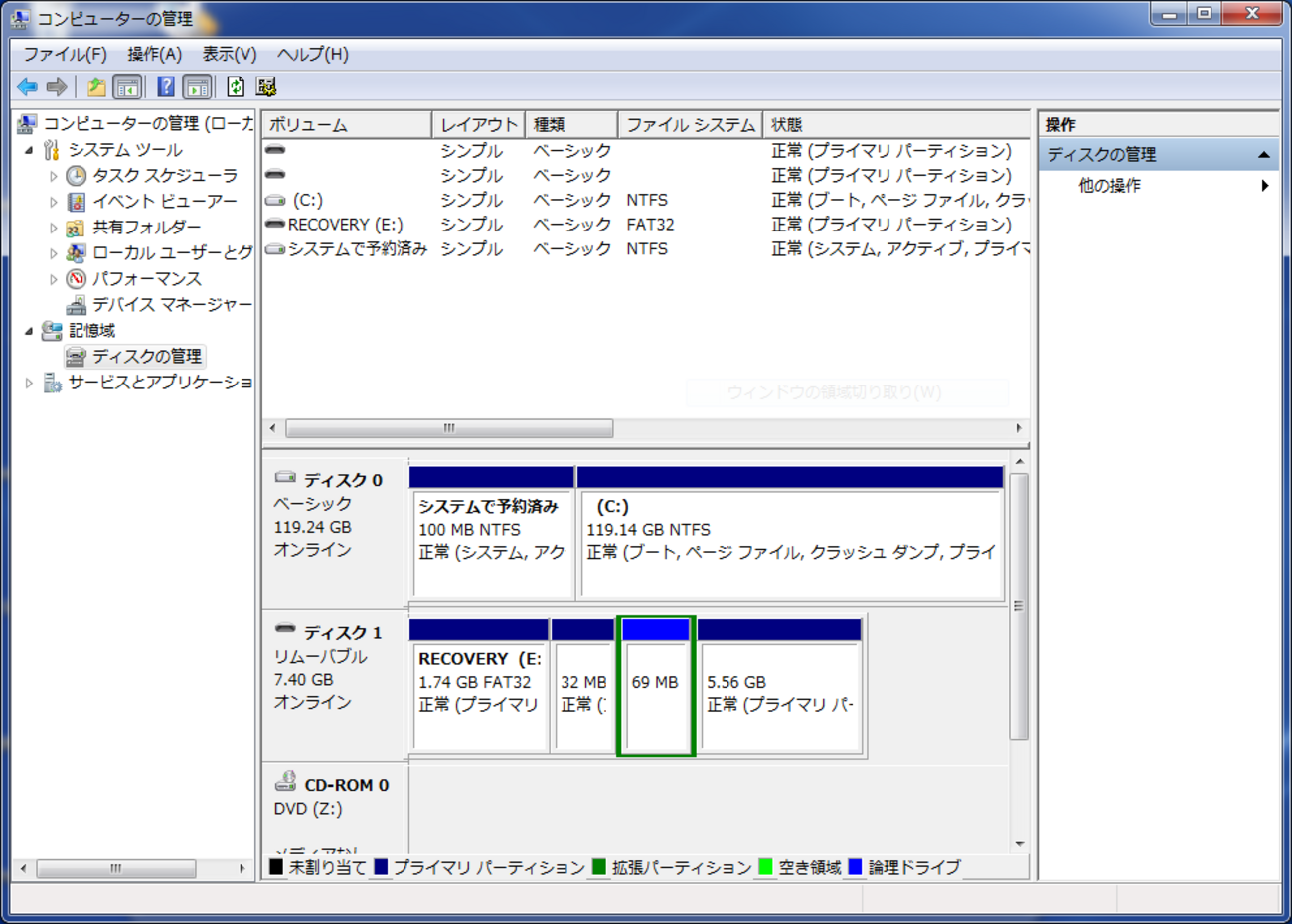Click the システム ツール tools icon
Screen dimensions: 1292x924
click(52, 150)
